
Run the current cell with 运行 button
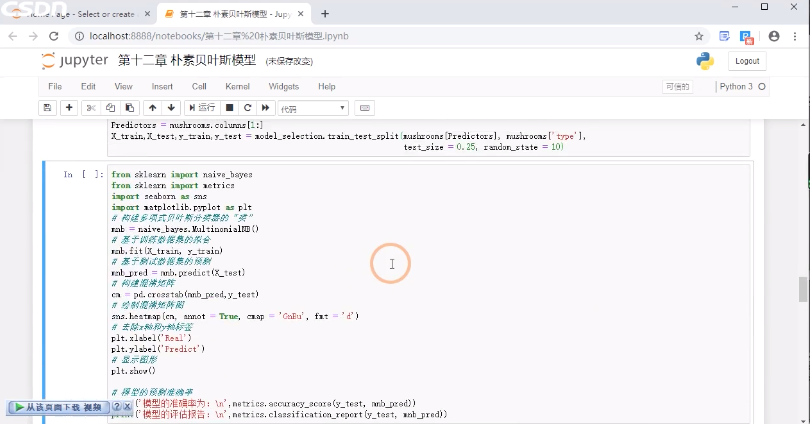(x=202, y=107)
